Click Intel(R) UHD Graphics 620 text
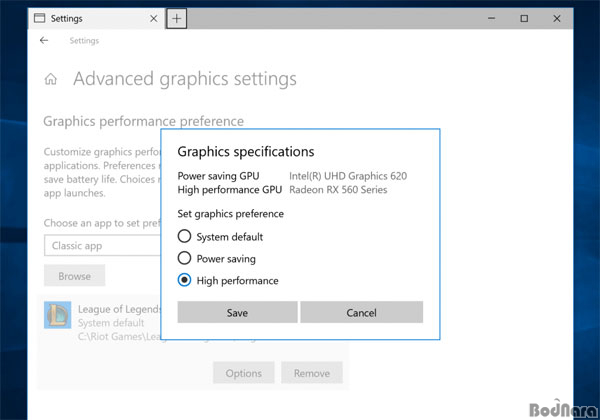Viewport: 600px width, 420px height. 348,176
